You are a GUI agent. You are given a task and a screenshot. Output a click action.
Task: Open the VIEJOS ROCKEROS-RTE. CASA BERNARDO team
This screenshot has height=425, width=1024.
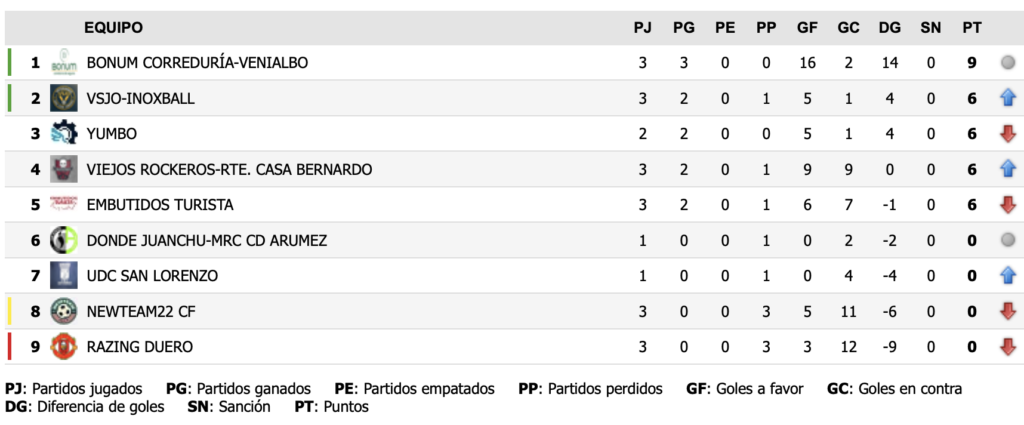tap(229, 170)
